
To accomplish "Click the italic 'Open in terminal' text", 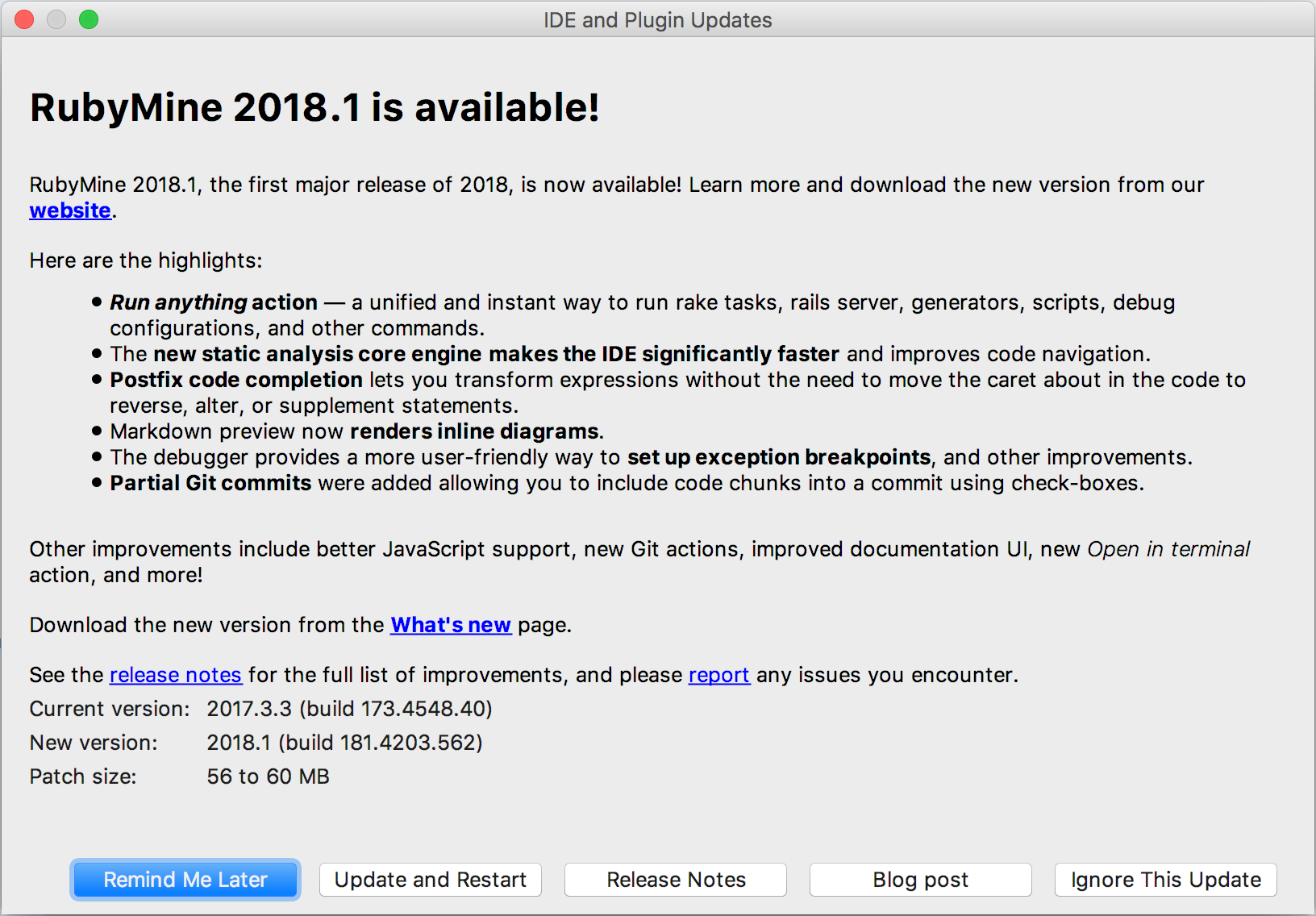I will (x=1168, y=549).
